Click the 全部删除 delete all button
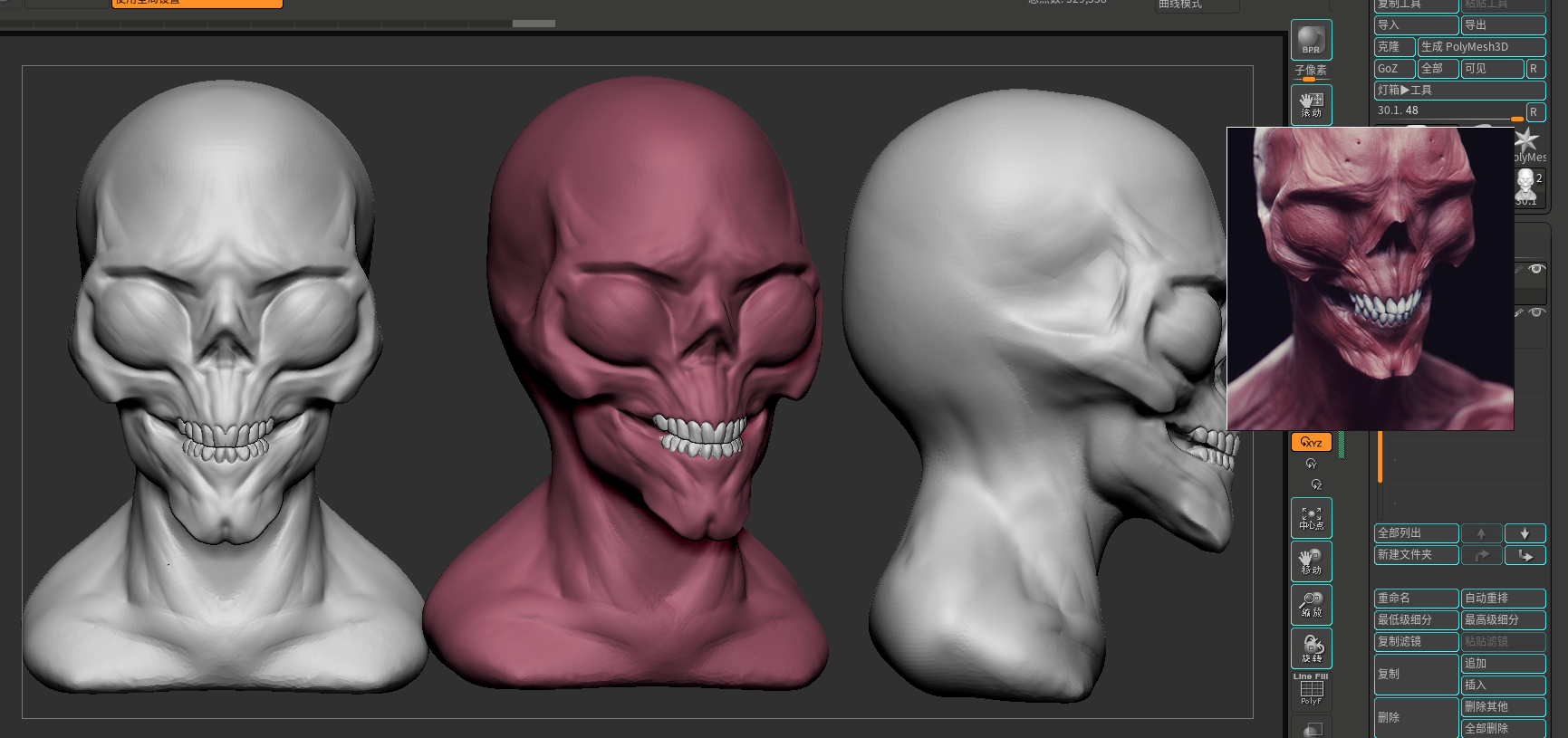 (x=1504, y=729)
